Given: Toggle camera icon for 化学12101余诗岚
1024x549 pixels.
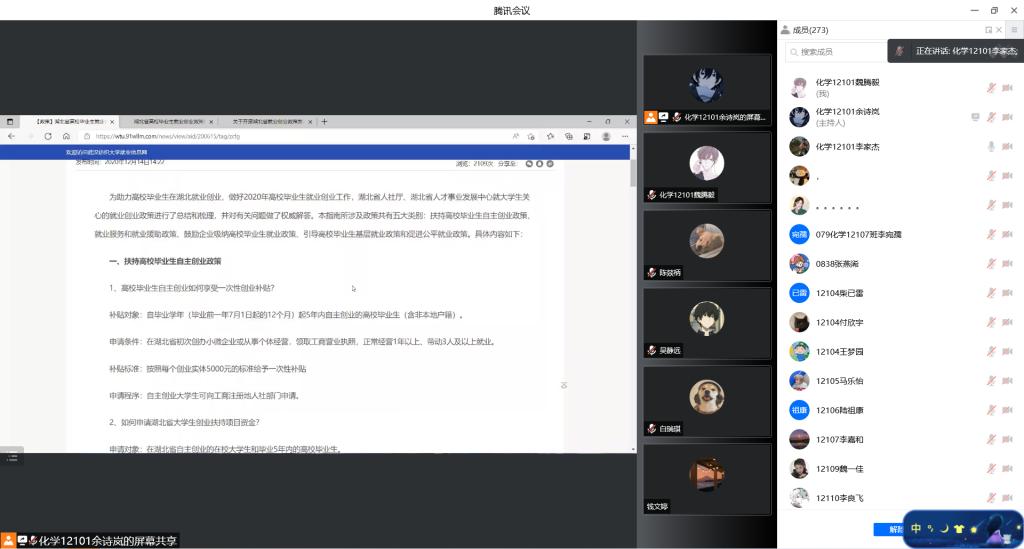Looking at the screenshot, I should click(1008, 117).
